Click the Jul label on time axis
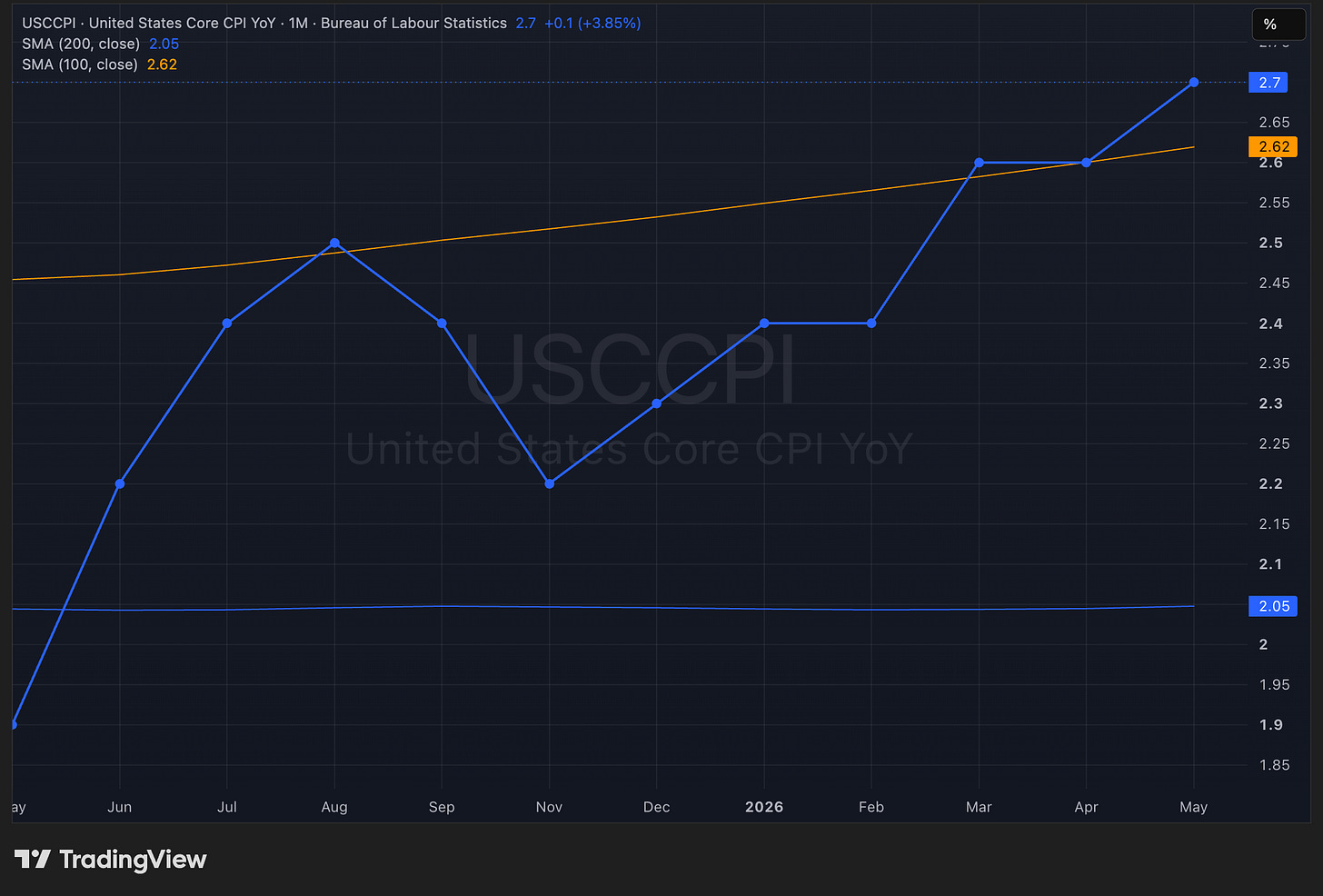 coord(227,807)
